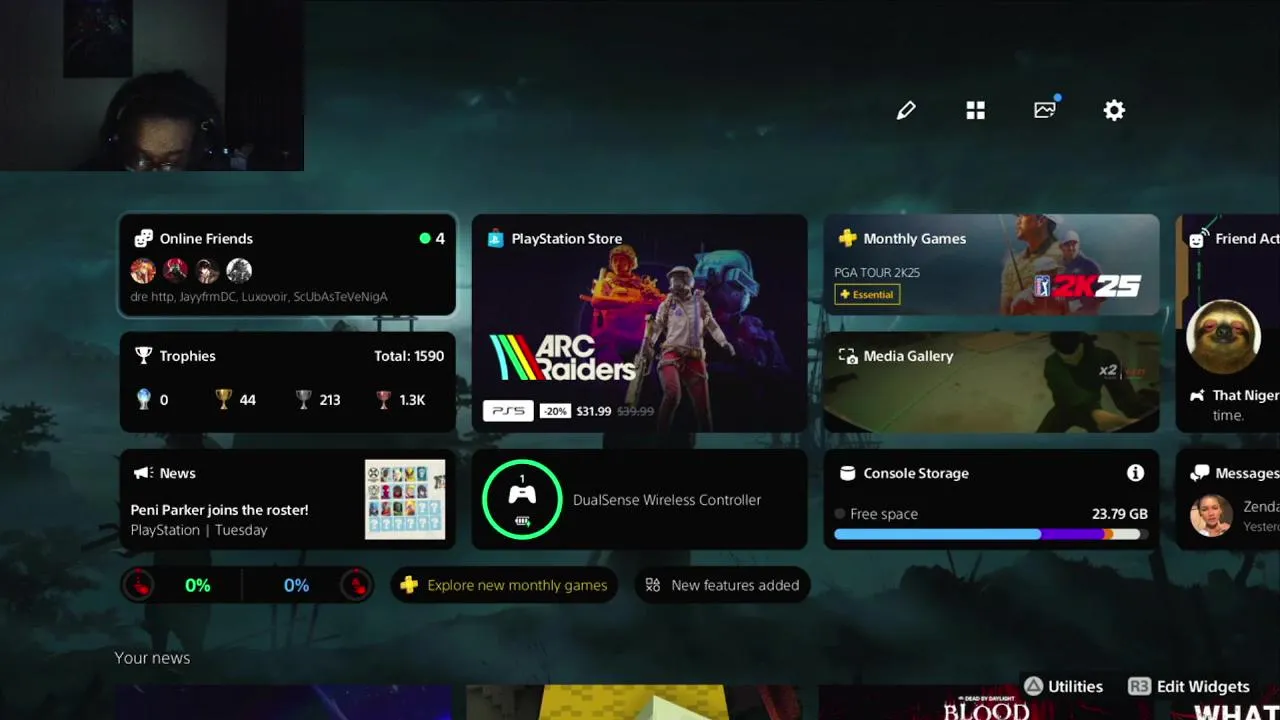Screen dimensions: 1280x720
Task: Click the platinum trophy icon
Action: coord(144,399)
